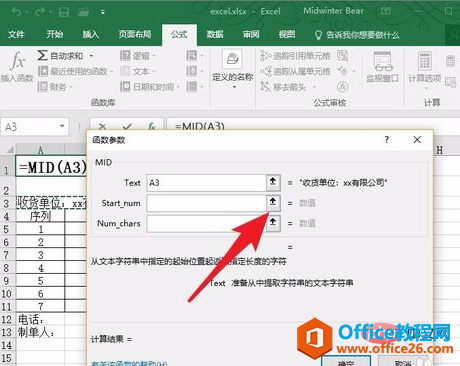Open the 定义的名称 menu
The height and width of the screenshot is (366, 460).
pos(233,70)
